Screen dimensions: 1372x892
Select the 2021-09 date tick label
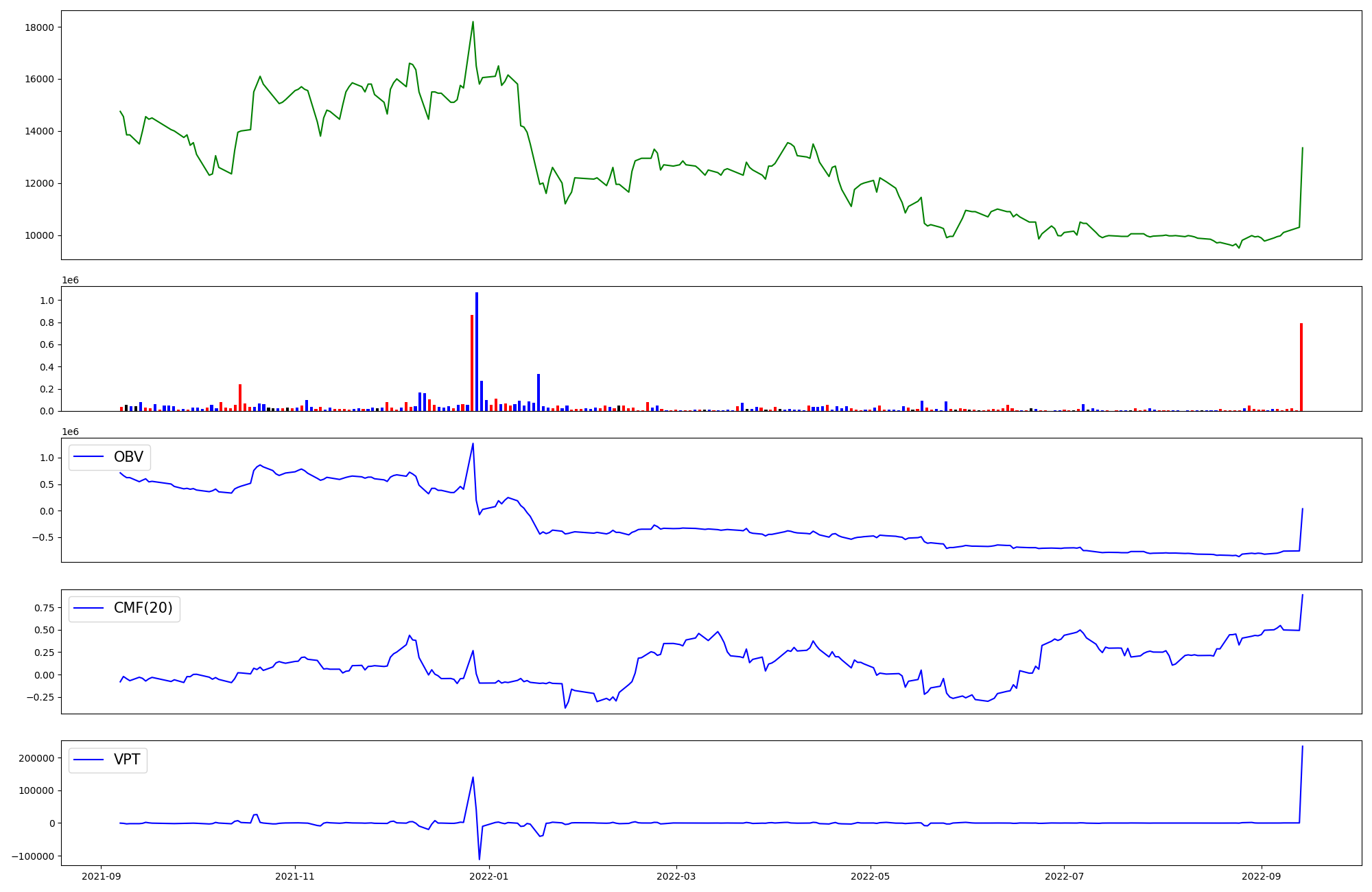click(102, 876)
